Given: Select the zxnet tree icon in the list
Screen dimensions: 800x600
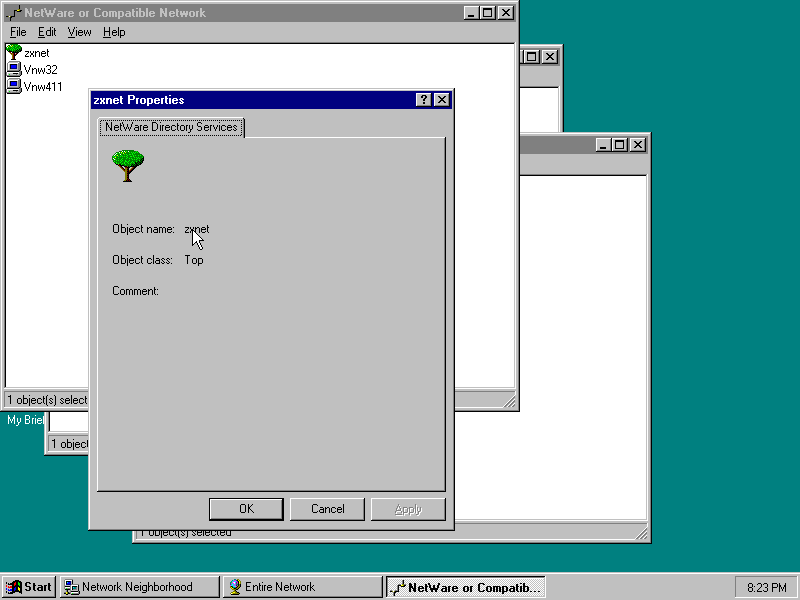Looking at the screenshot, I should pos(14,52).
